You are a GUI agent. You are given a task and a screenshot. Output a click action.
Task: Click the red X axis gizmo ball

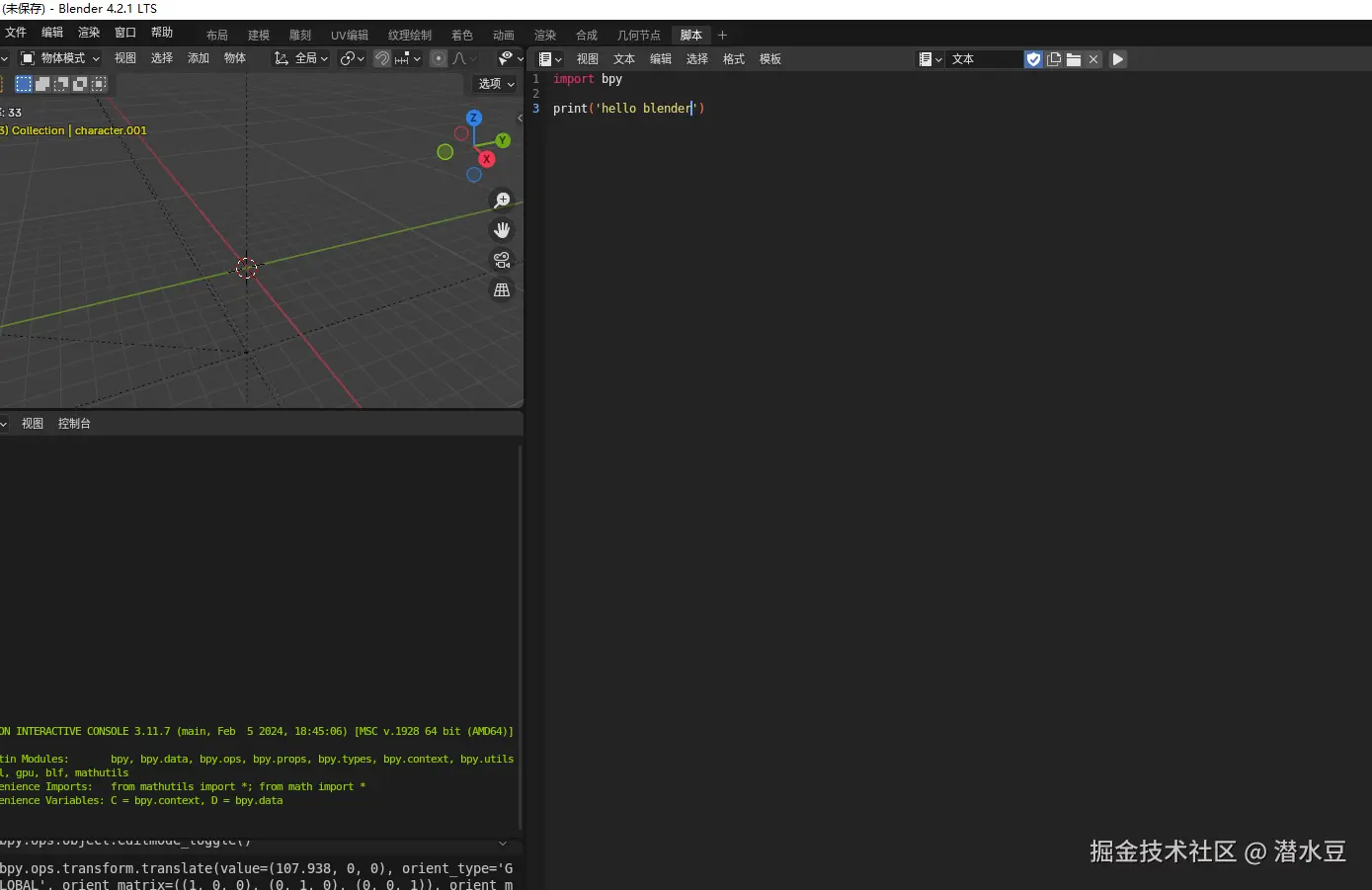[x=486, y=159]
